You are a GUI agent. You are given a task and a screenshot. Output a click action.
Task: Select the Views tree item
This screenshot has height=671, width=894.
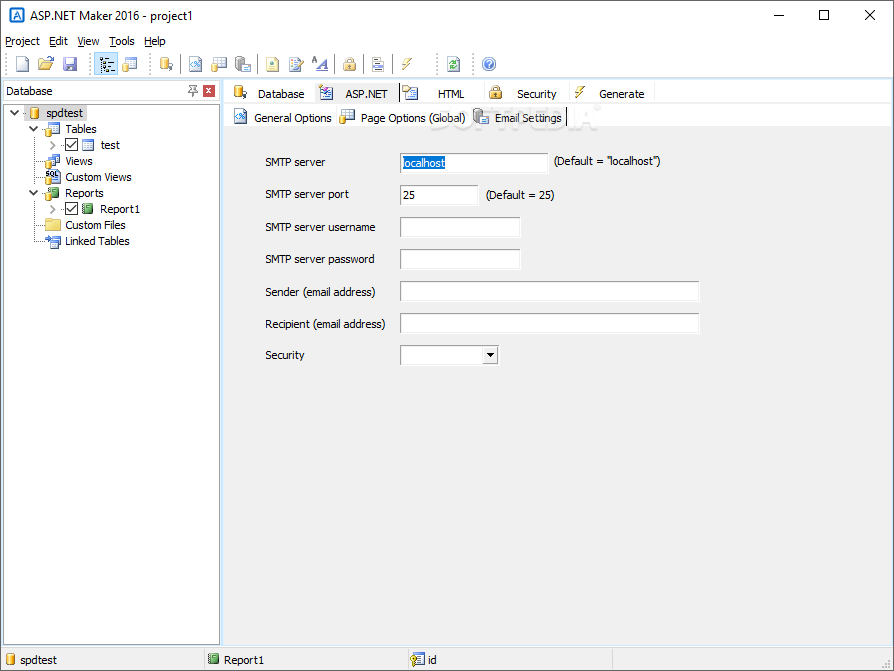pyautogui.click(x=79, y=161)
